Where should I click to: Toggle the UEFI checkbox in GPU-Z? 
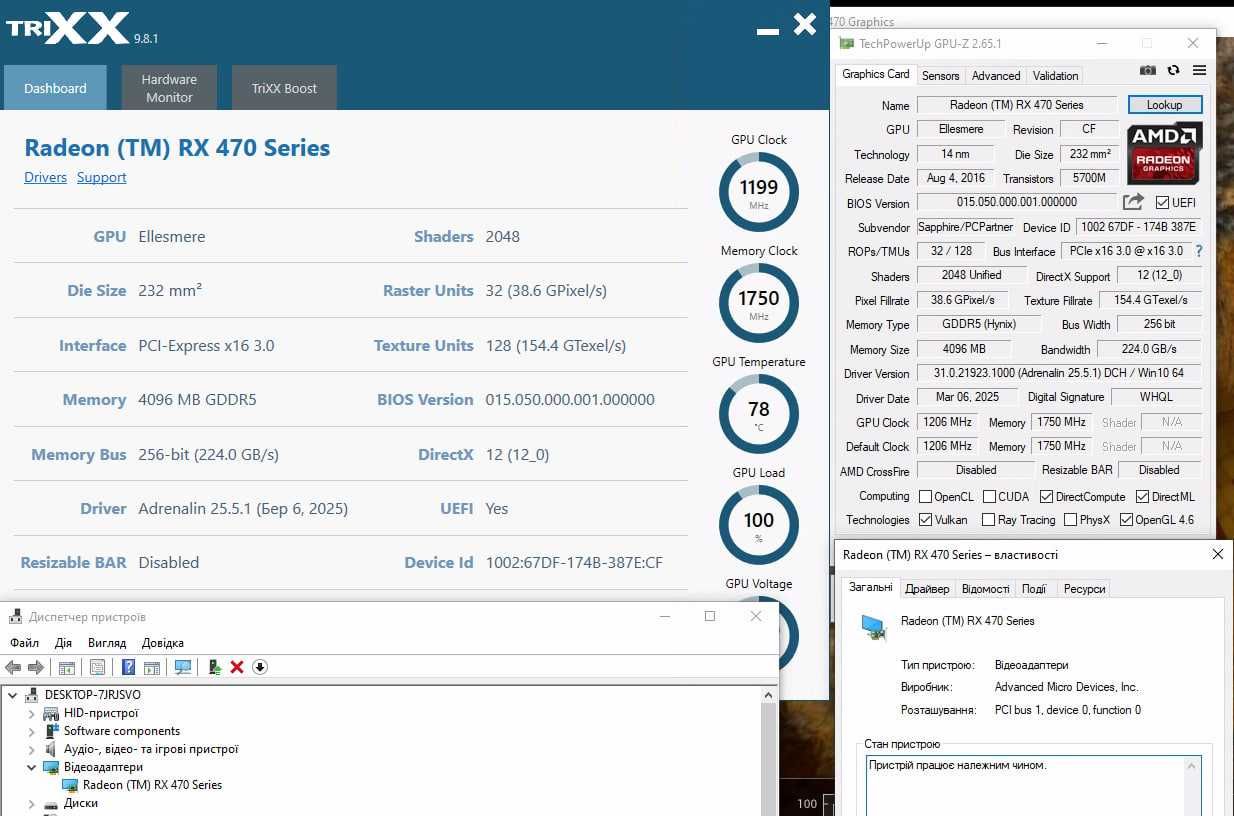tap(1161, 203)
